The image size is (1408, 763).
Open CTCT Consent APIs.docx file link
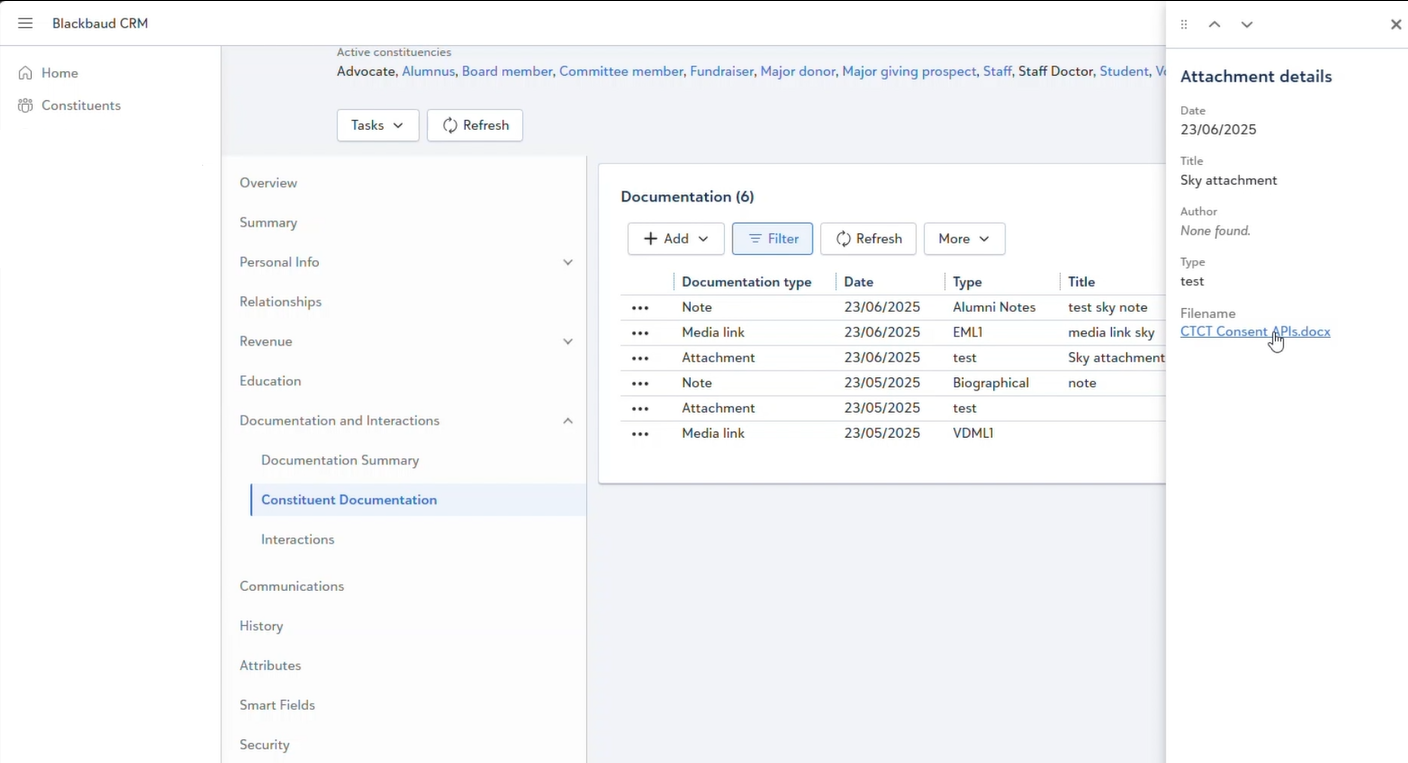(x=1255, y=332)
